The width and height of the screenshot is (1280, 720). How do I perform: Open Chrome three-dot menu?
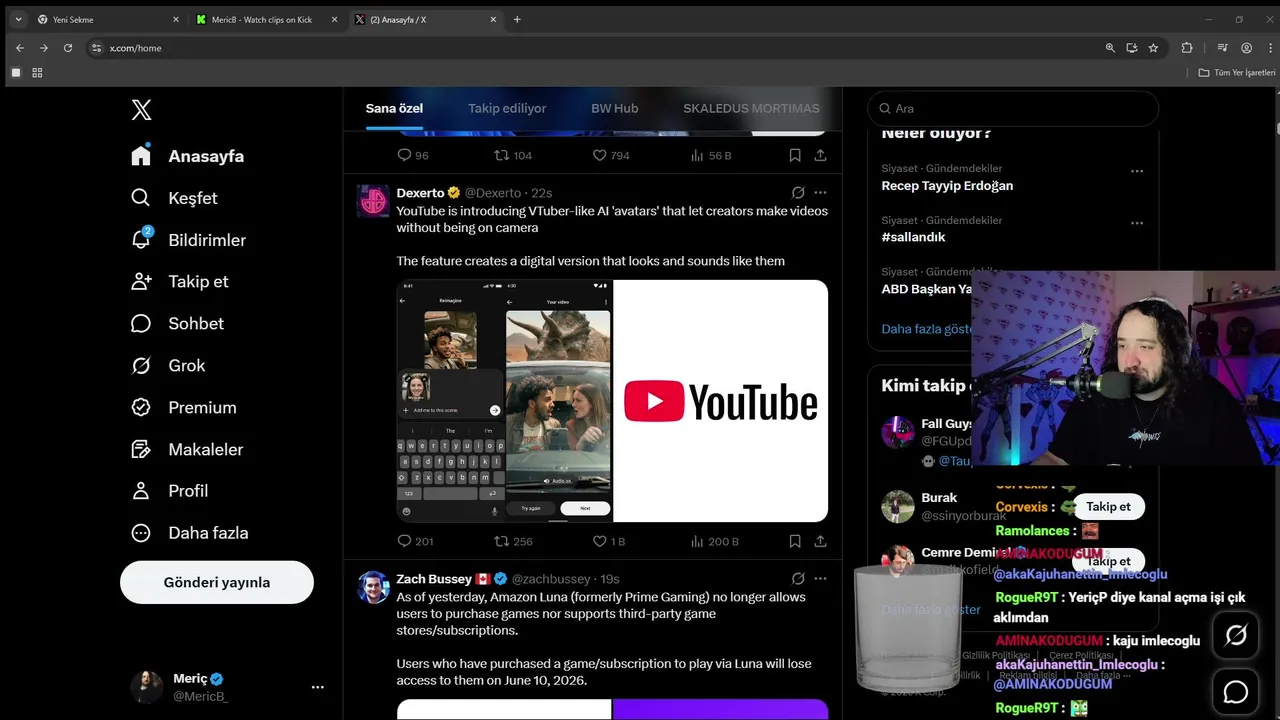[x=1268, y=48]
